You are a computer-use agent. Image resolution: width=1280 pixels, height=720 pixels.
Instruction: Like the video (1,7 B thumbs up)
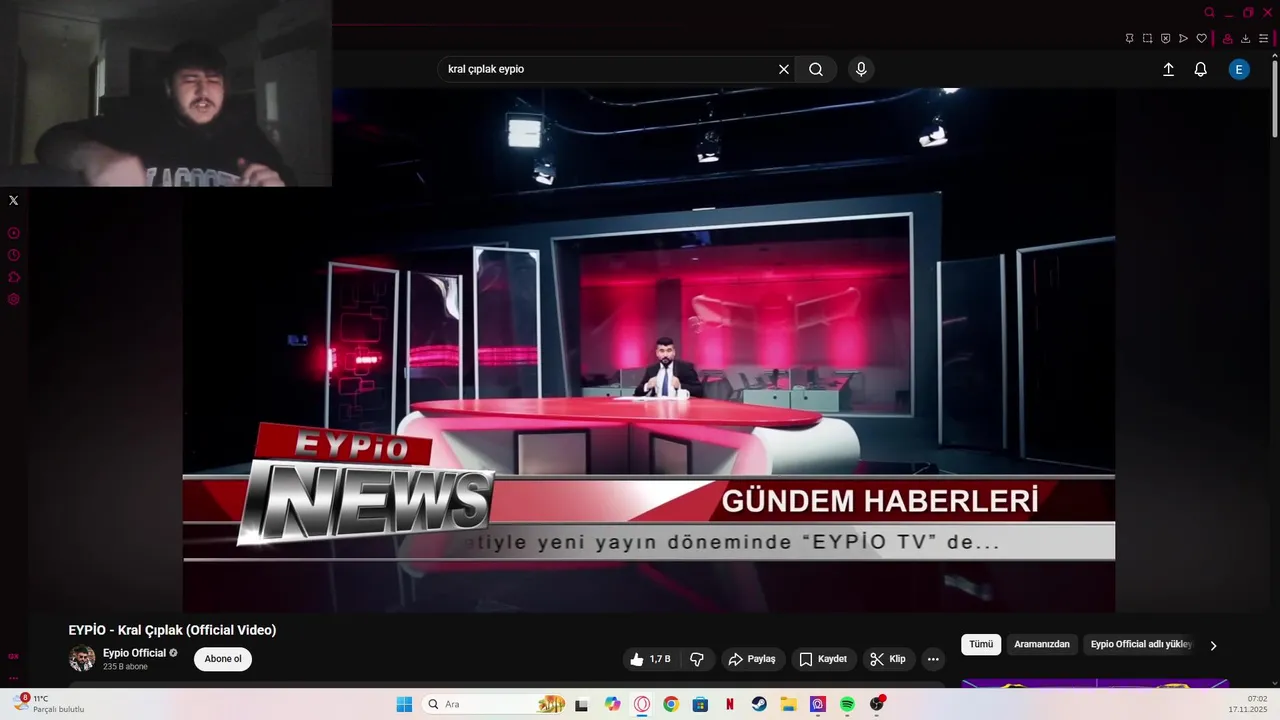(650, 659)
